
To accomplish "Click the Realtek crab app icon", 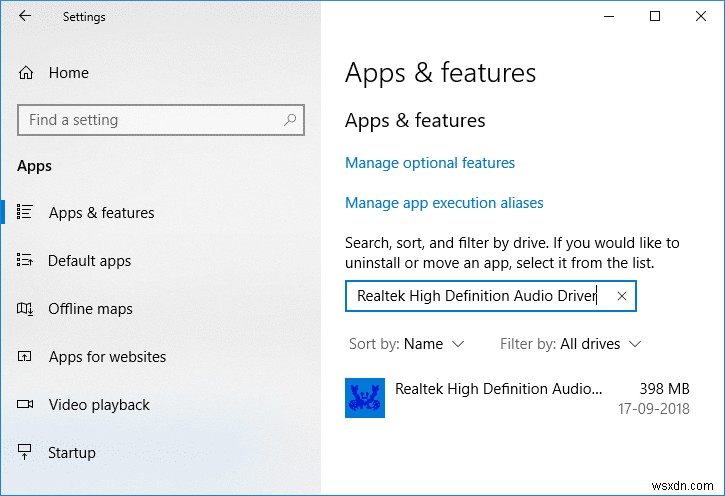I will click(364, 398).
